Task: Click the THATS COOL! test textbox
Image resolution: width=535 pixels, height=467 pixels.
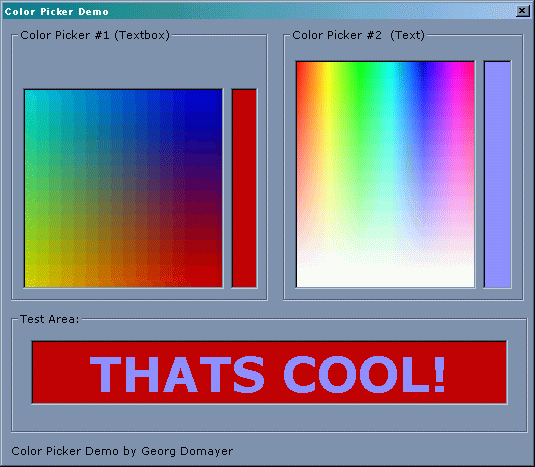Action: (270, 373)
